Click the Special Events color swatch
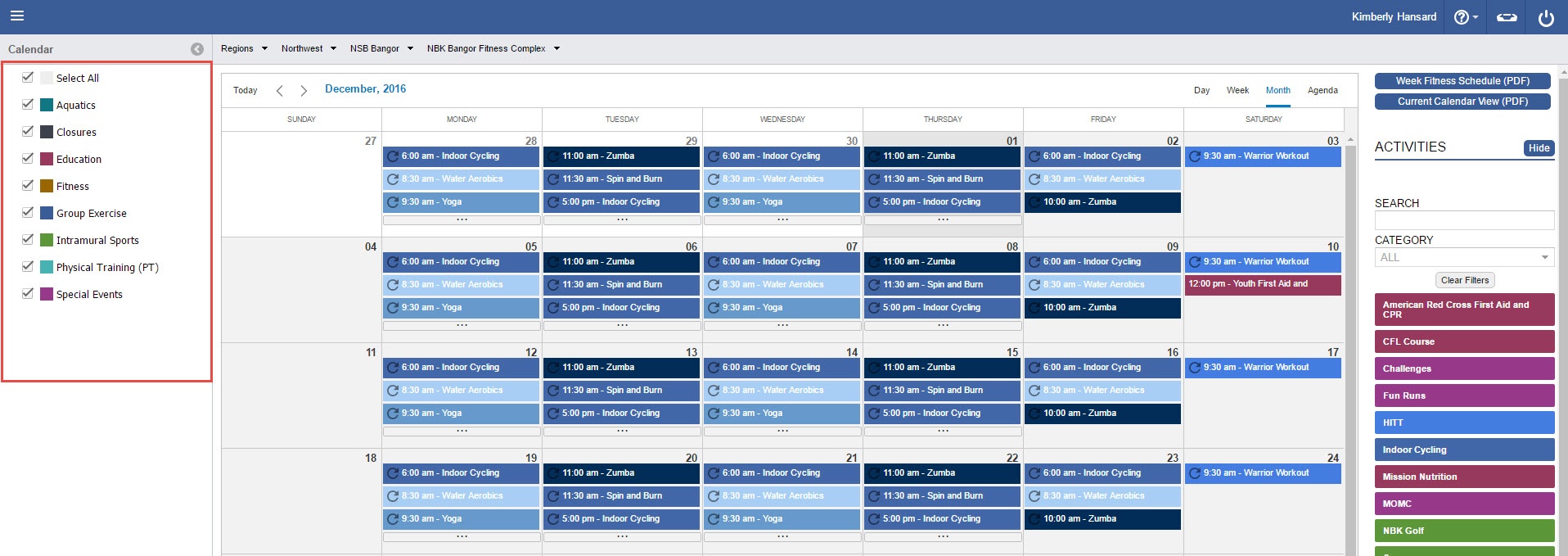 (47, 294)
